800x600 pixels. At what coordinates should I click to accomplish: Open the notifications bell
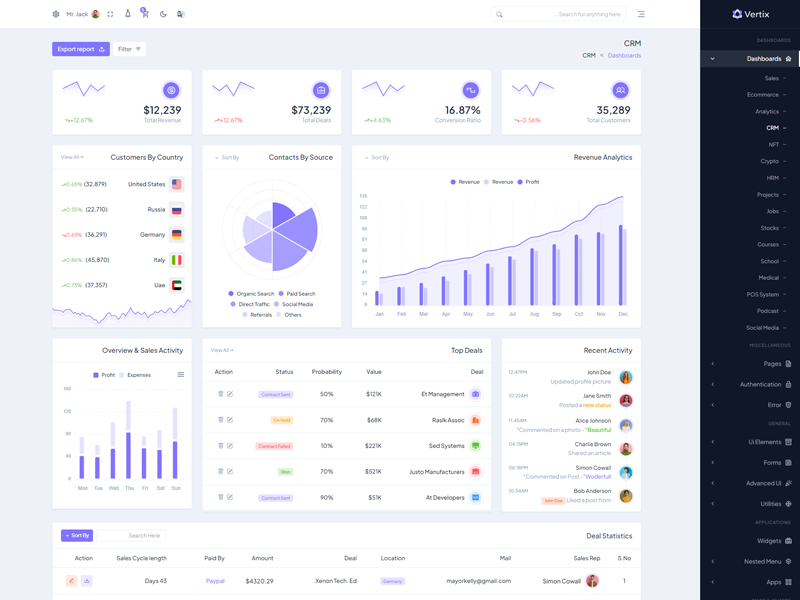pyautogui.click(x=128, y=14)
